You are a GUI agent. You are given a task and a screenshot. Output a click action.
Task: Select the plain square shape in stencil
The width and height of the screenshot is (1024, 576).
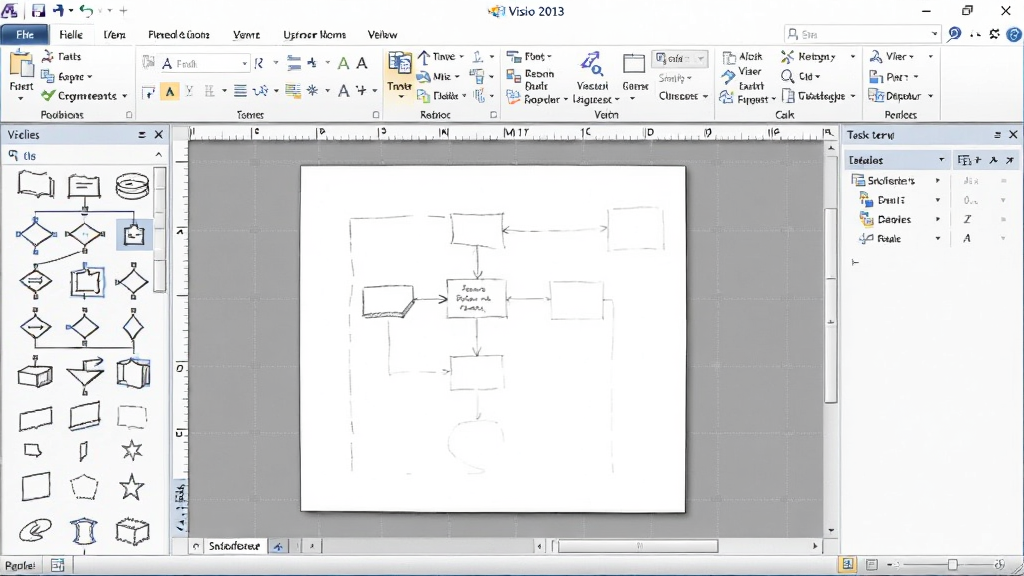pyautogui.click(x=36, y=487)
